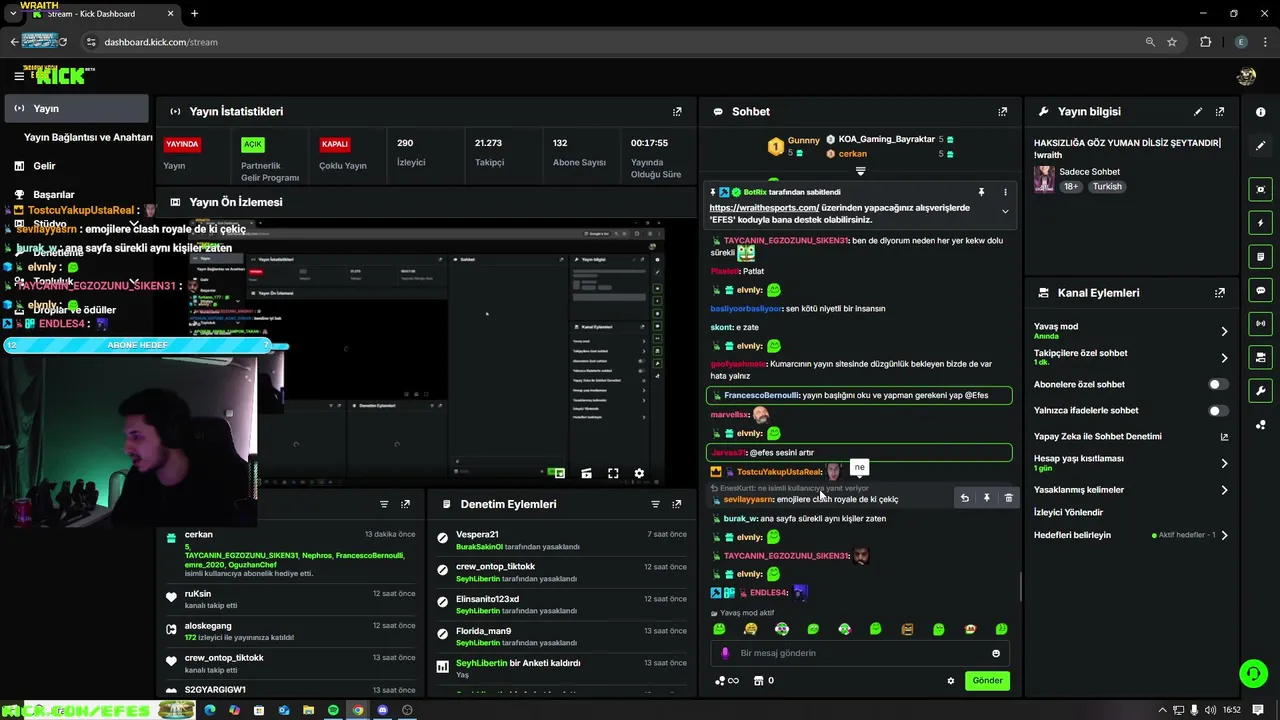
Task: Select ruKsin follow entry
Action: (197, 594)
